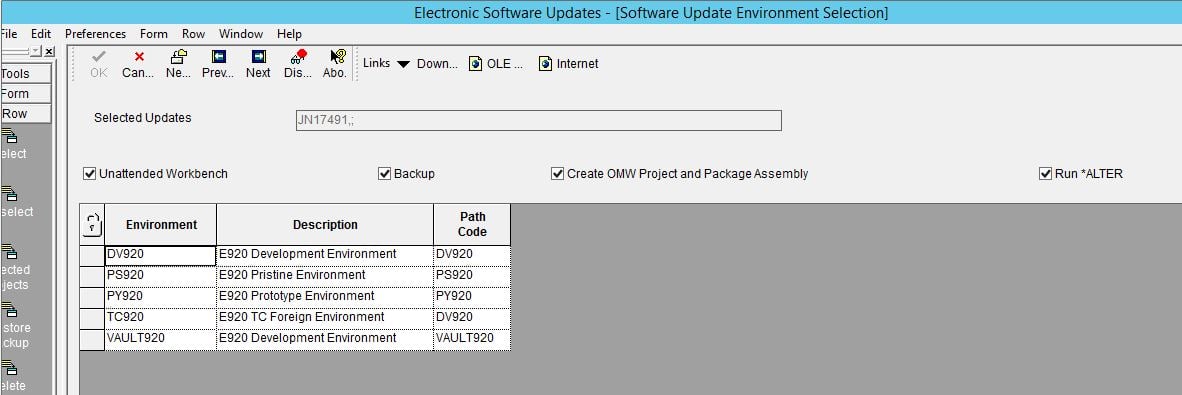1182x395 pixels.
Task: Open the Form menu
Action: [x=154, y=34]
